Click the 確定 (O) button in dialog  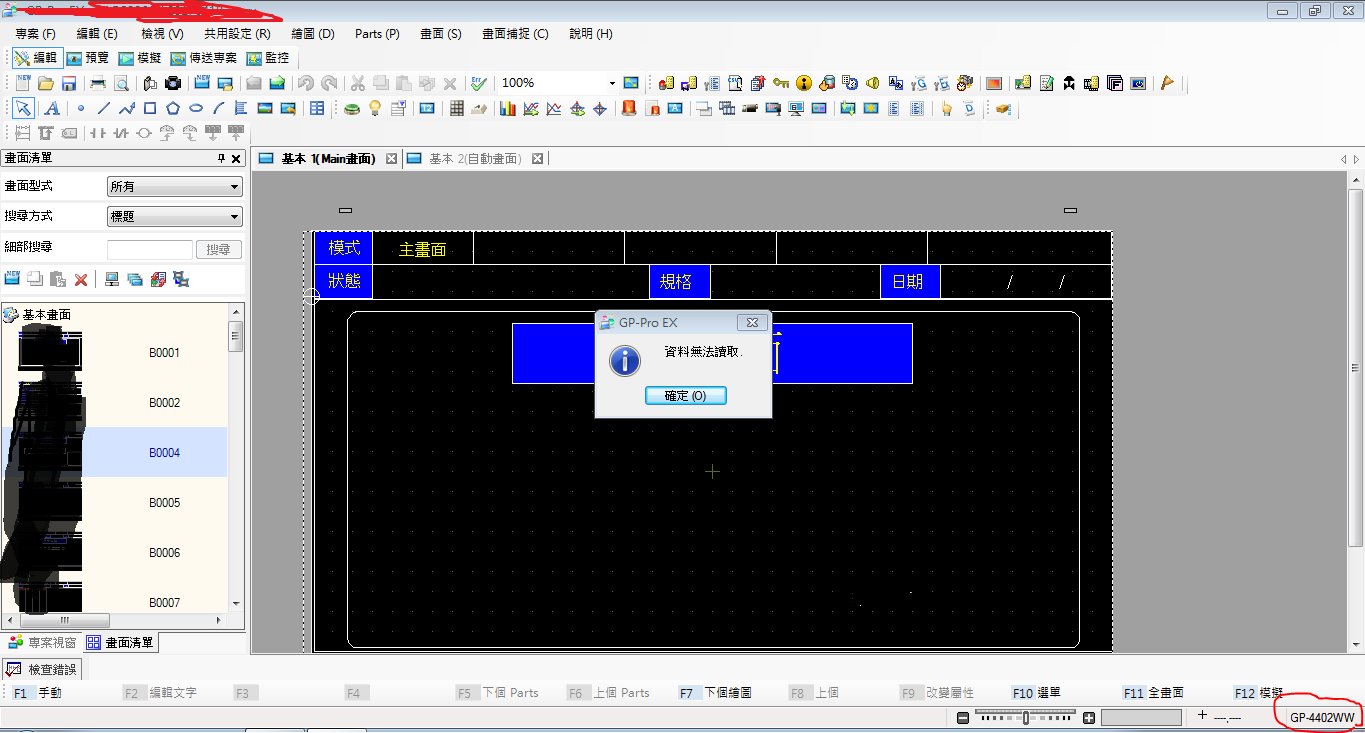click(x=685, y=396)
